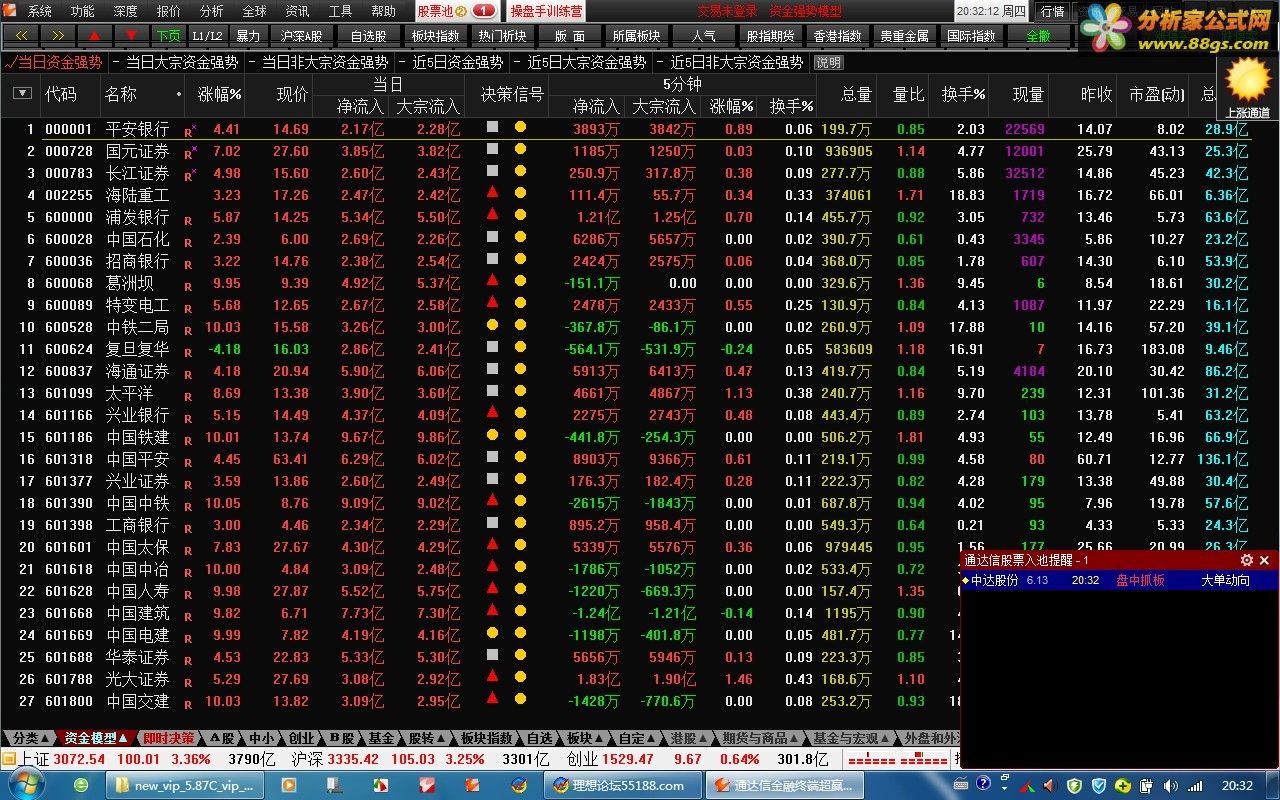Click the R mark beside 浦发银行

pos(188,219)
